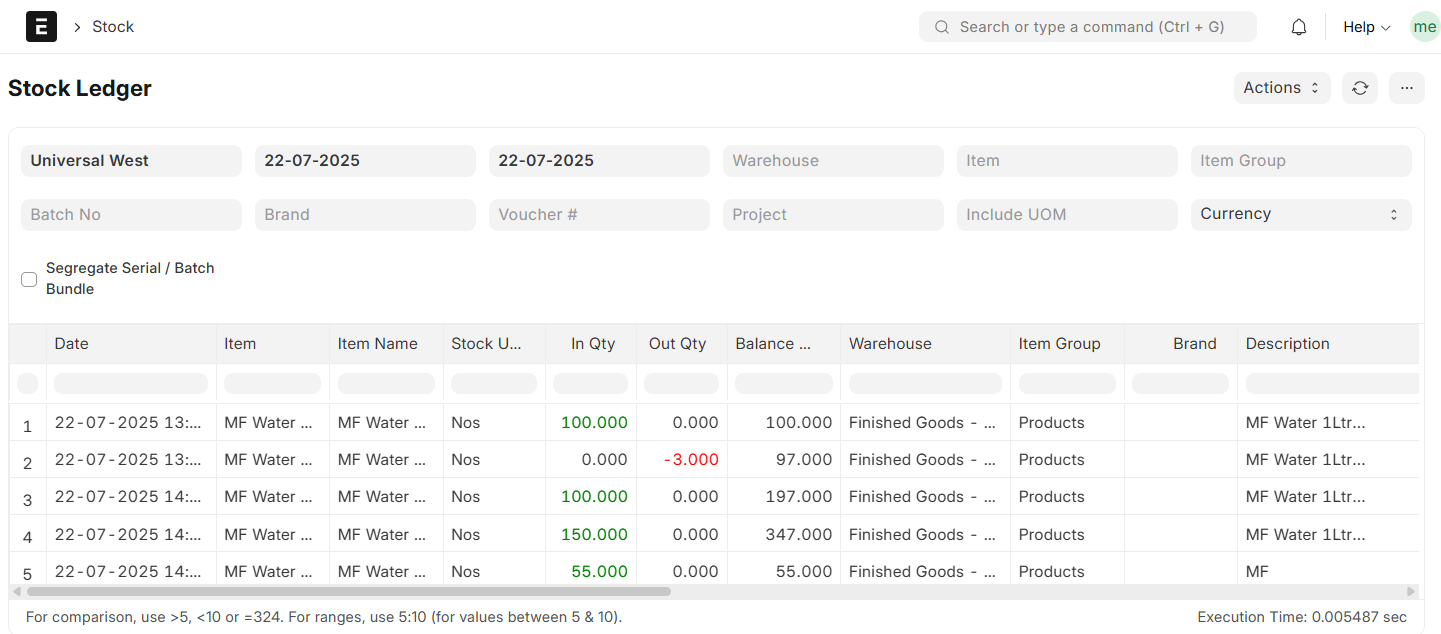
Task: Open the Currency select dropdown
Action: pyautogui.click(x=1300, y=214)
